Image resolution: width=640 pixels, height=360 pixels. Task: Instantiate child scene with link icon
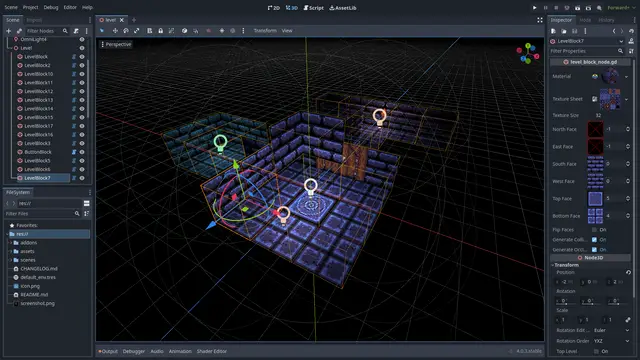(19, 31)
